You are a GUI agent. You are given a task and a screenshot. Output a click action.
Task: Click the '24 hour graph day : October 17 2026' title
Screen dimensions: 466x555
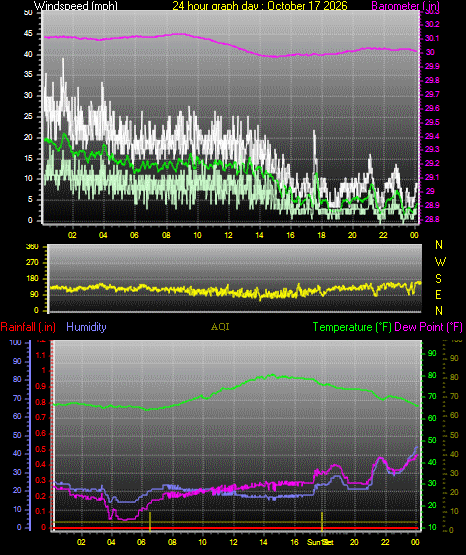click(260, 5)
